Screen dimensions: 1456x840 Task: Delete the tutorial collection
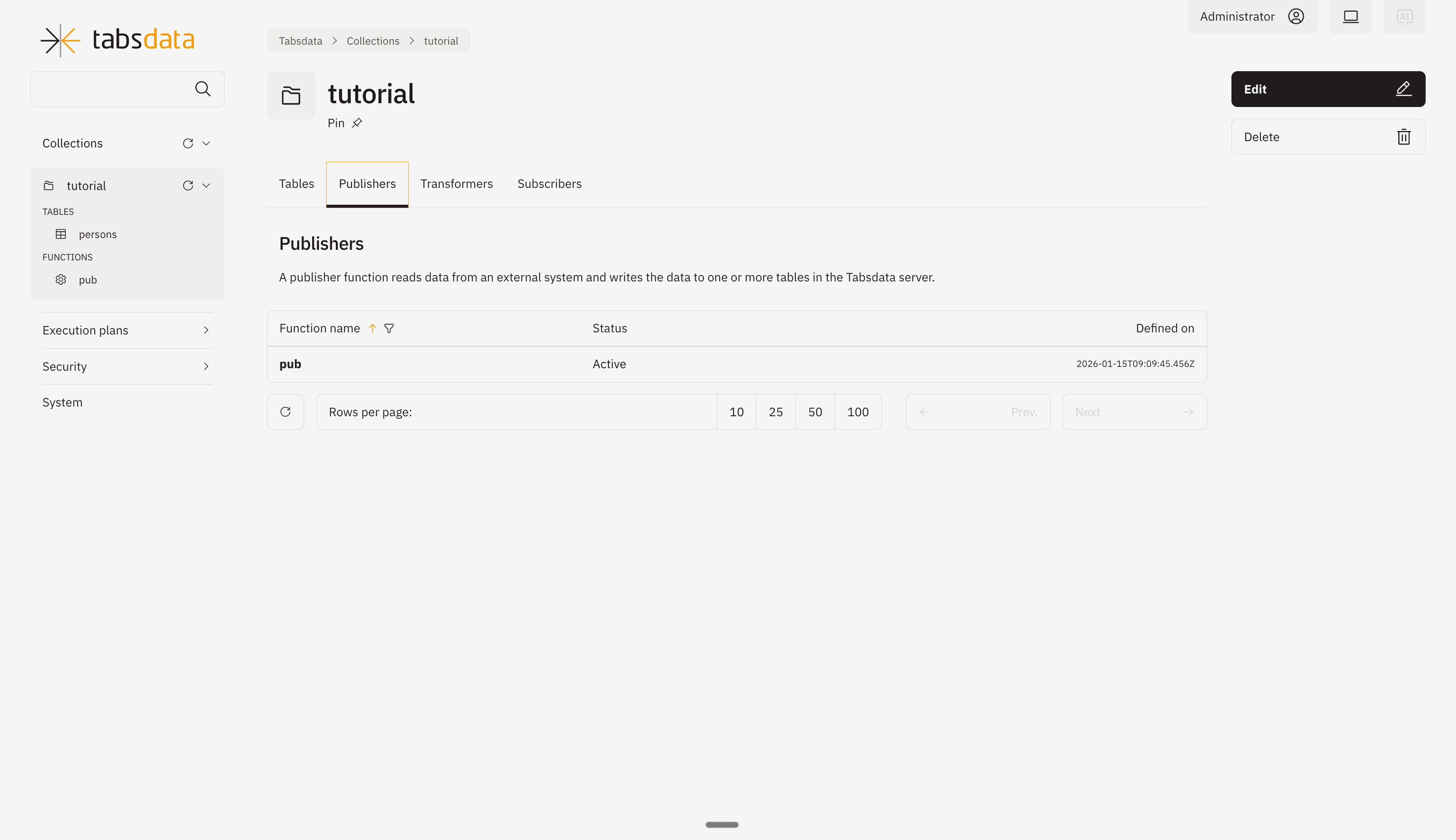click(x=1328, y=137)
